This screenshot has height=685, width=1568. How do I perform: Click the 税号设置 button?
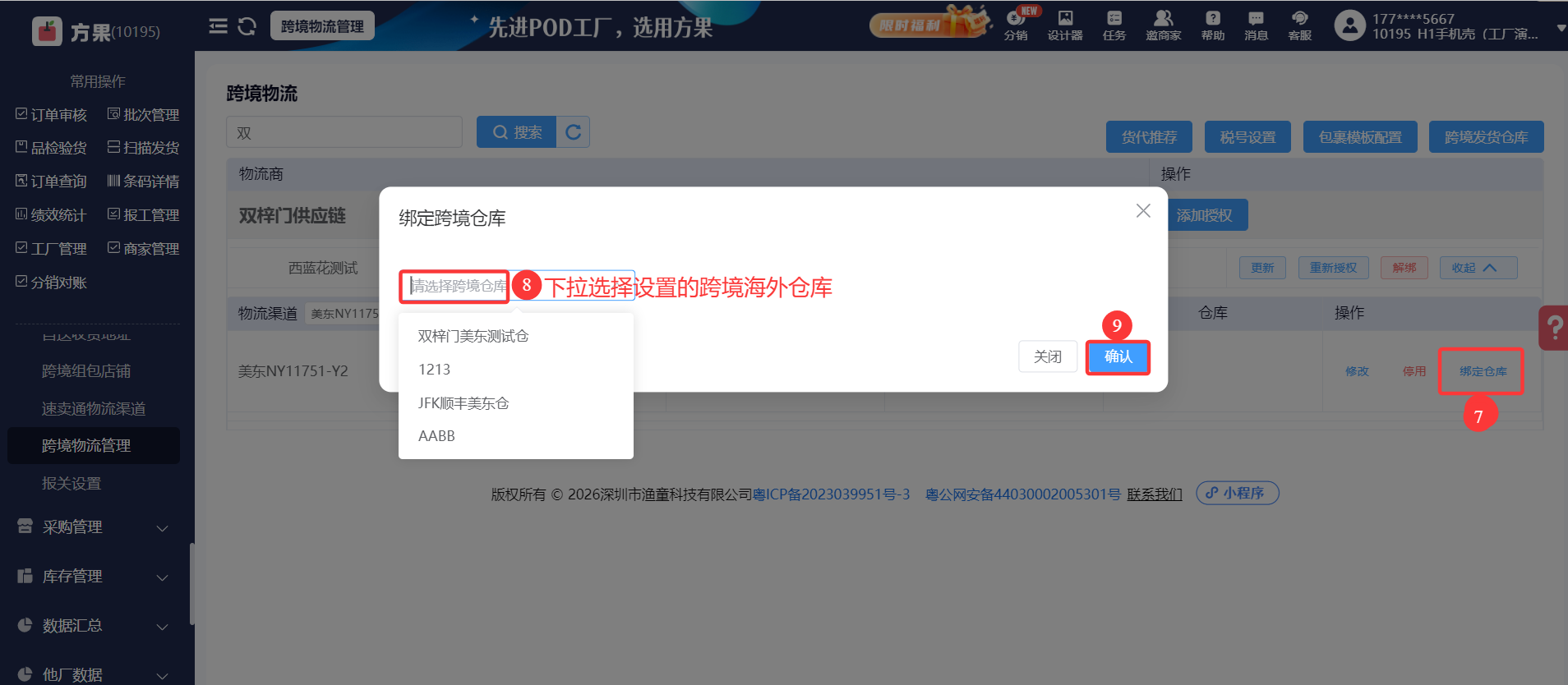[x=1247, y=137]
